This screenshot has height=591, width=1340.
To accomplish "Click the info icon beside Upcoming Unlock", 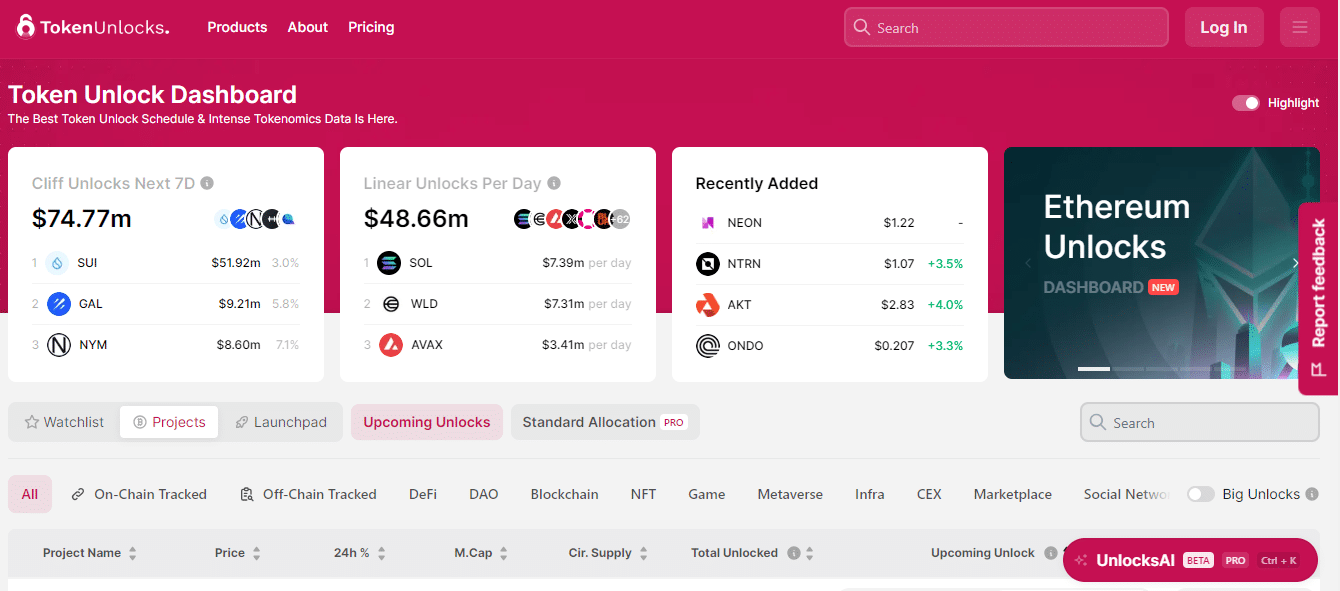I will click(1051, 553).
